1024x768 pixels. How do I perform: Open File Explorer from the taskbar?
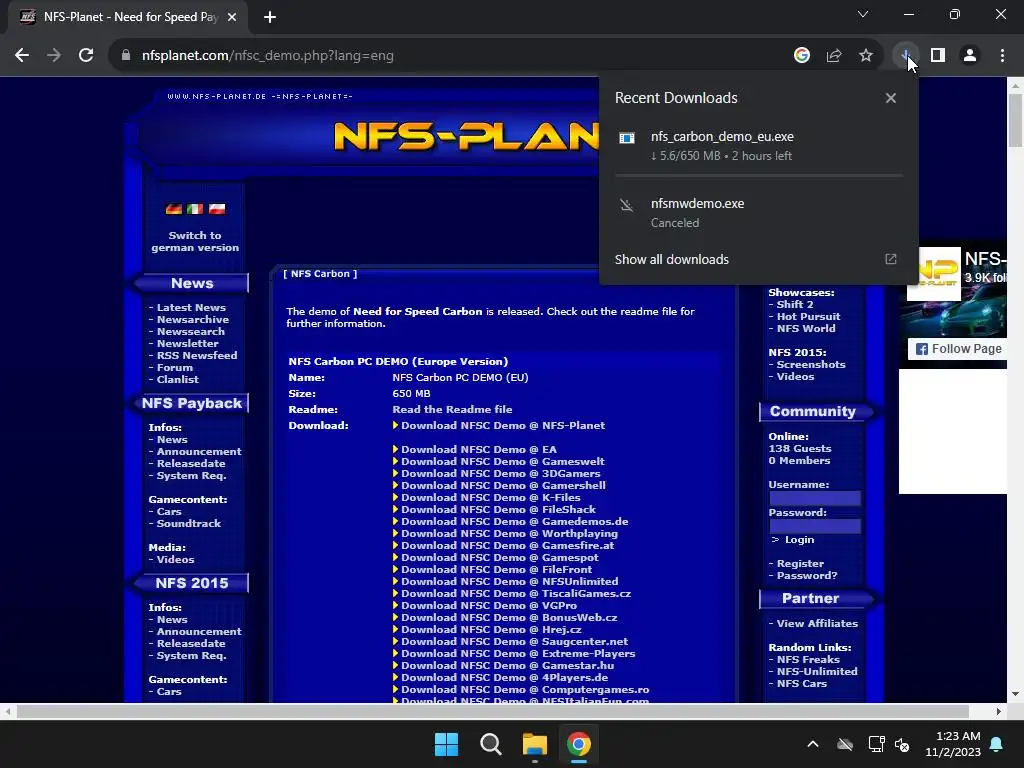coord(535,744)
